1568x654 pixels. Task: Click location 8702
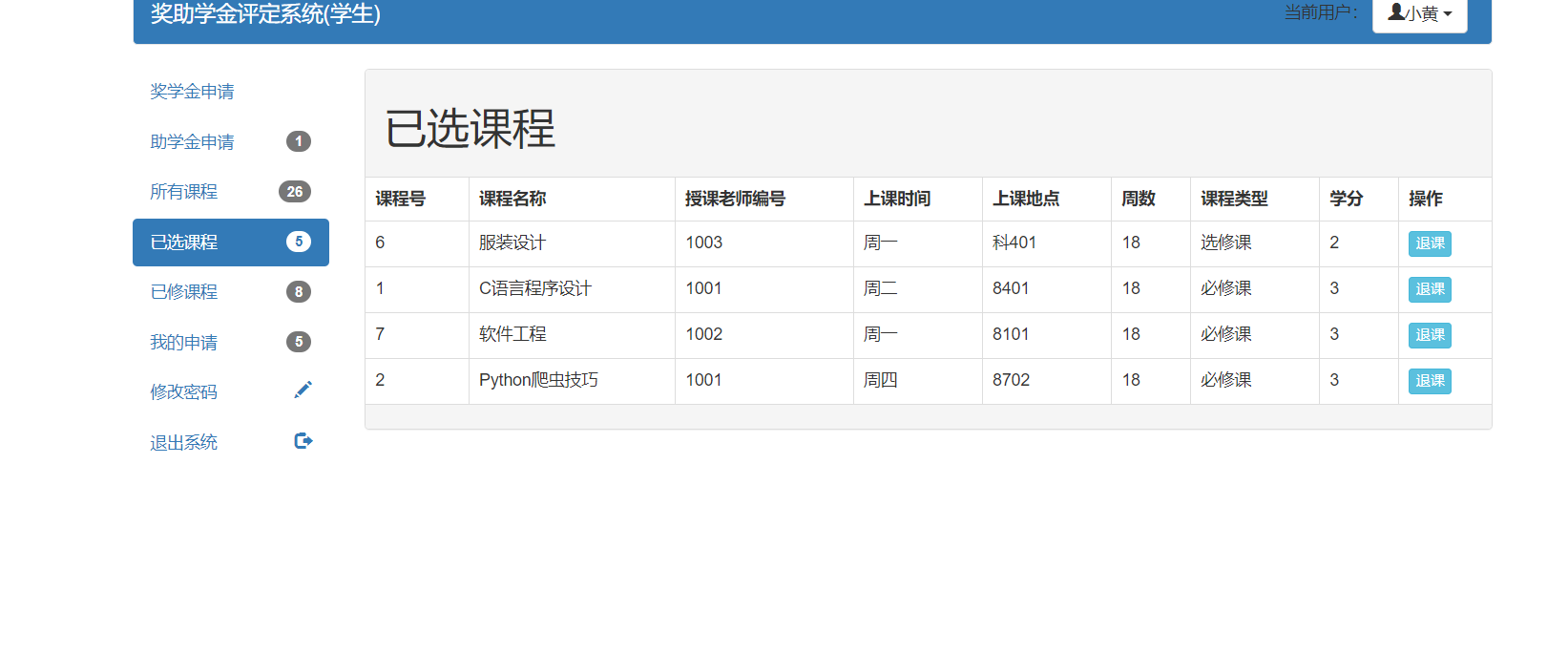point(1011,380)
